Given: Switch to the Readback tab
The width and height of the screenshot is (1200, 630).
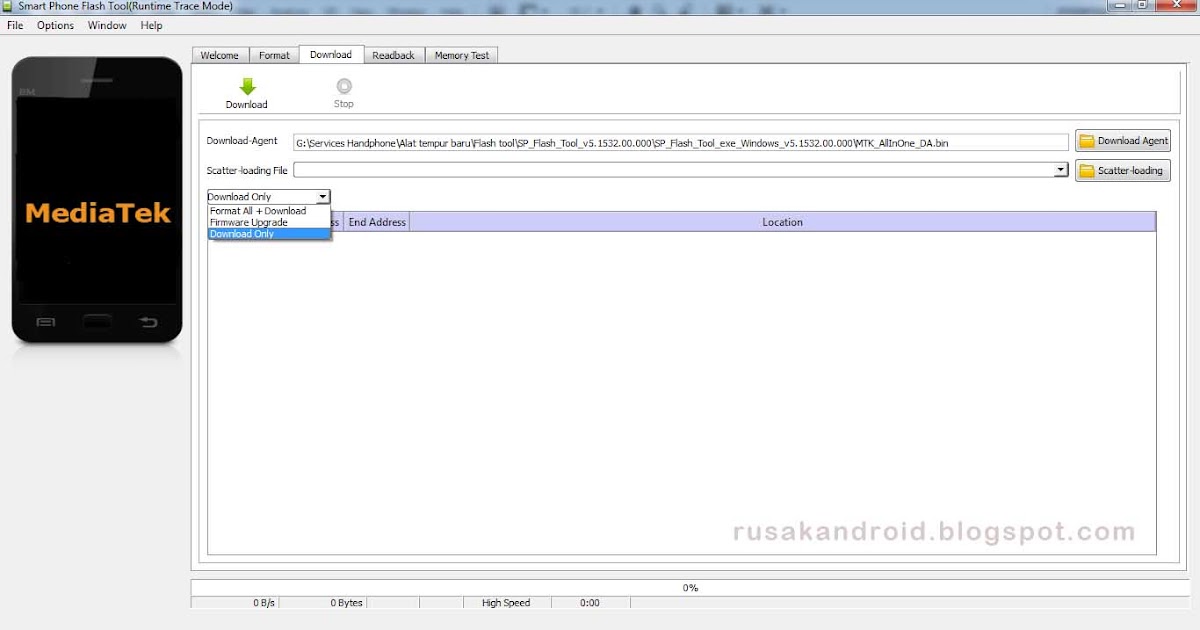Looking at the screenshot, I should tap(393, 55).
